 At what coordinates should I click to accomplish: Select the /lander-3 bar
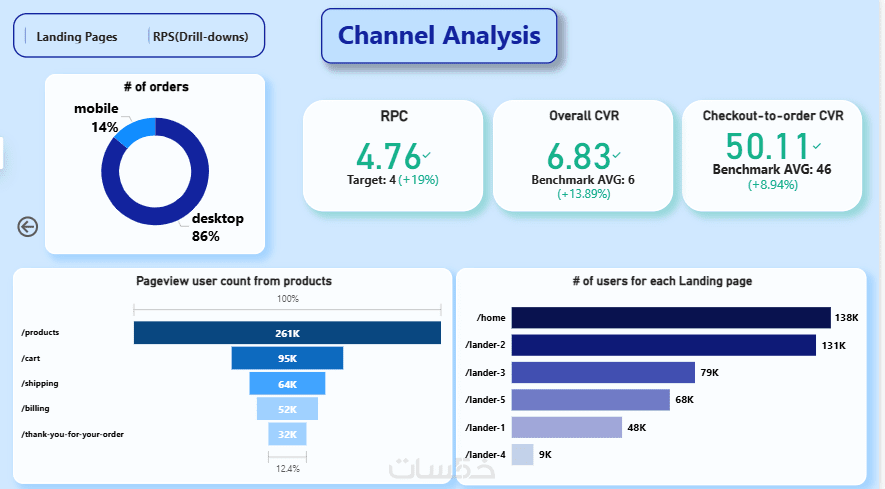(x=603, y=373)
